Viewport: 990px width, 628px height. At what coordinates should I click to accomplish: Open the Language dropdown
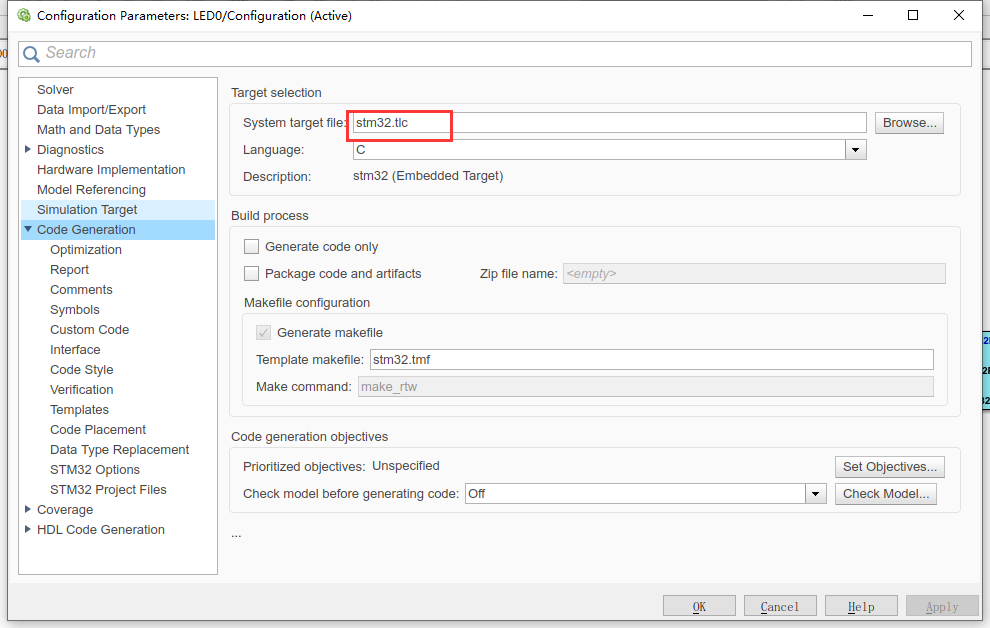click(856, 150)
